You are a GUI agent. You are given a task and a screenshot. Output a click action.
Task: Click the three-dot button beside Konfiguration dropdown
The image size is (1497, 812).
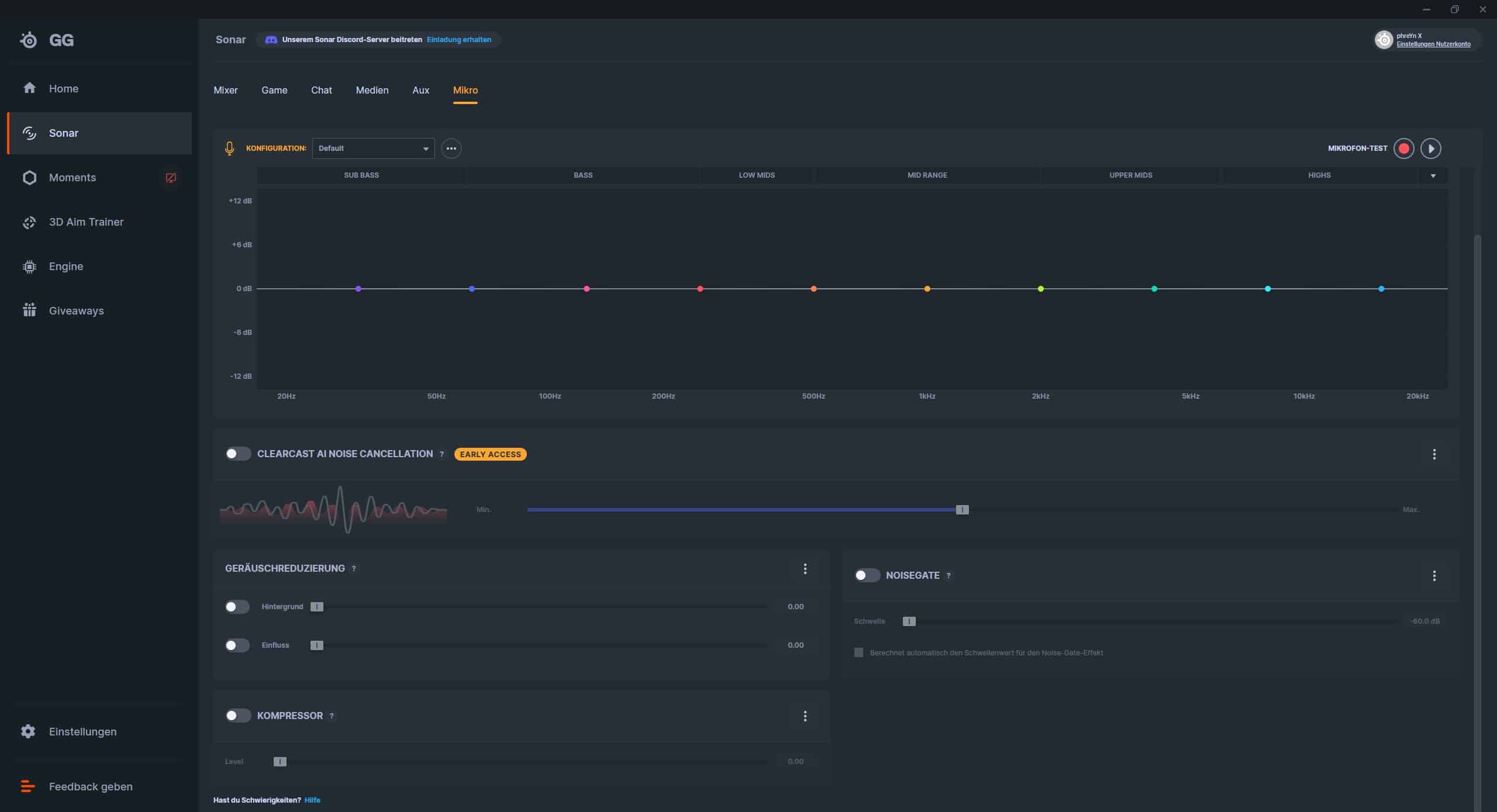[x=451, y=148]
